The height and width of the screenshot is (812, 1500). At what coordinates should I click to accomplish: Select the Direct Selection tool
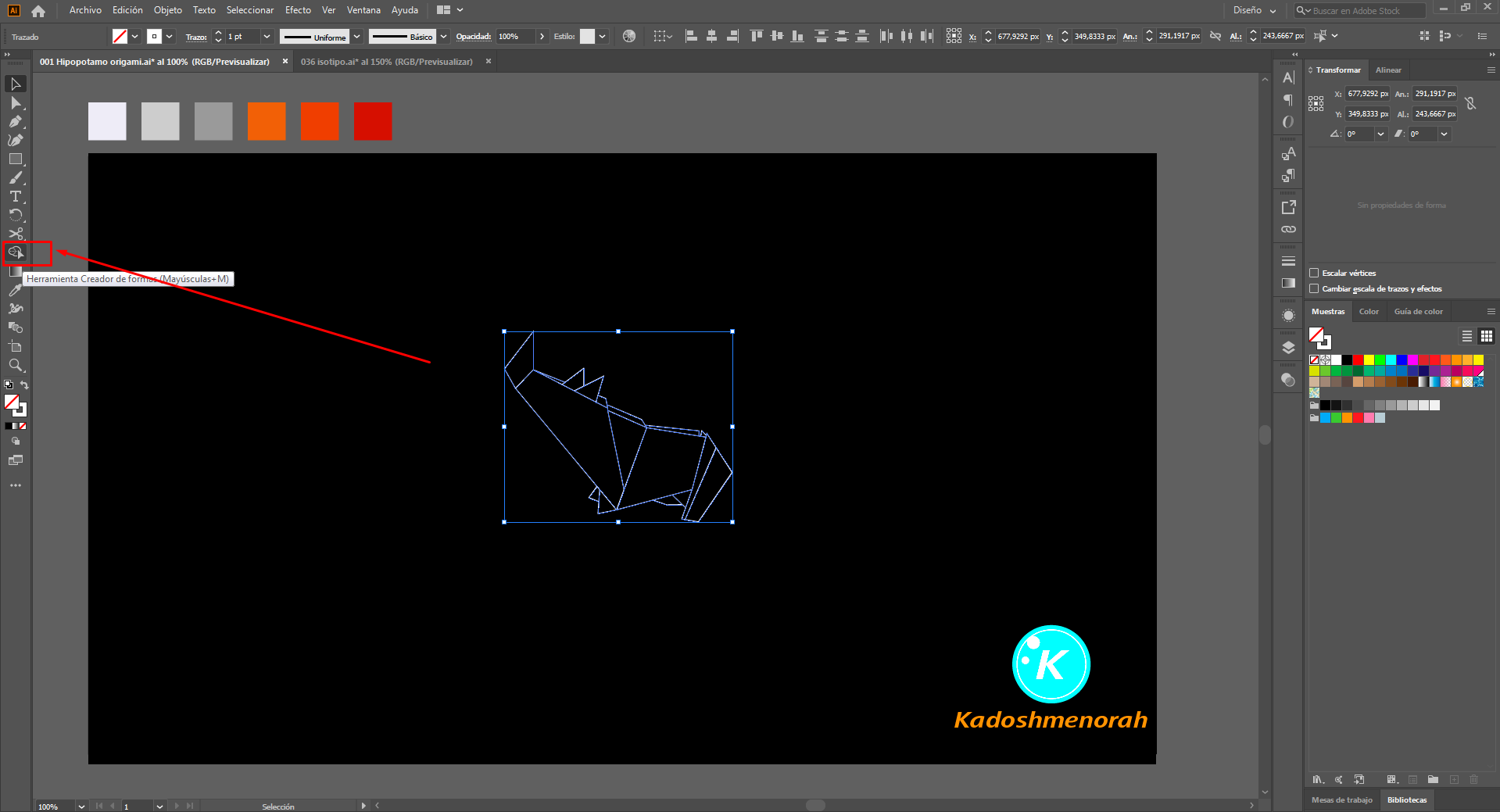16,103
